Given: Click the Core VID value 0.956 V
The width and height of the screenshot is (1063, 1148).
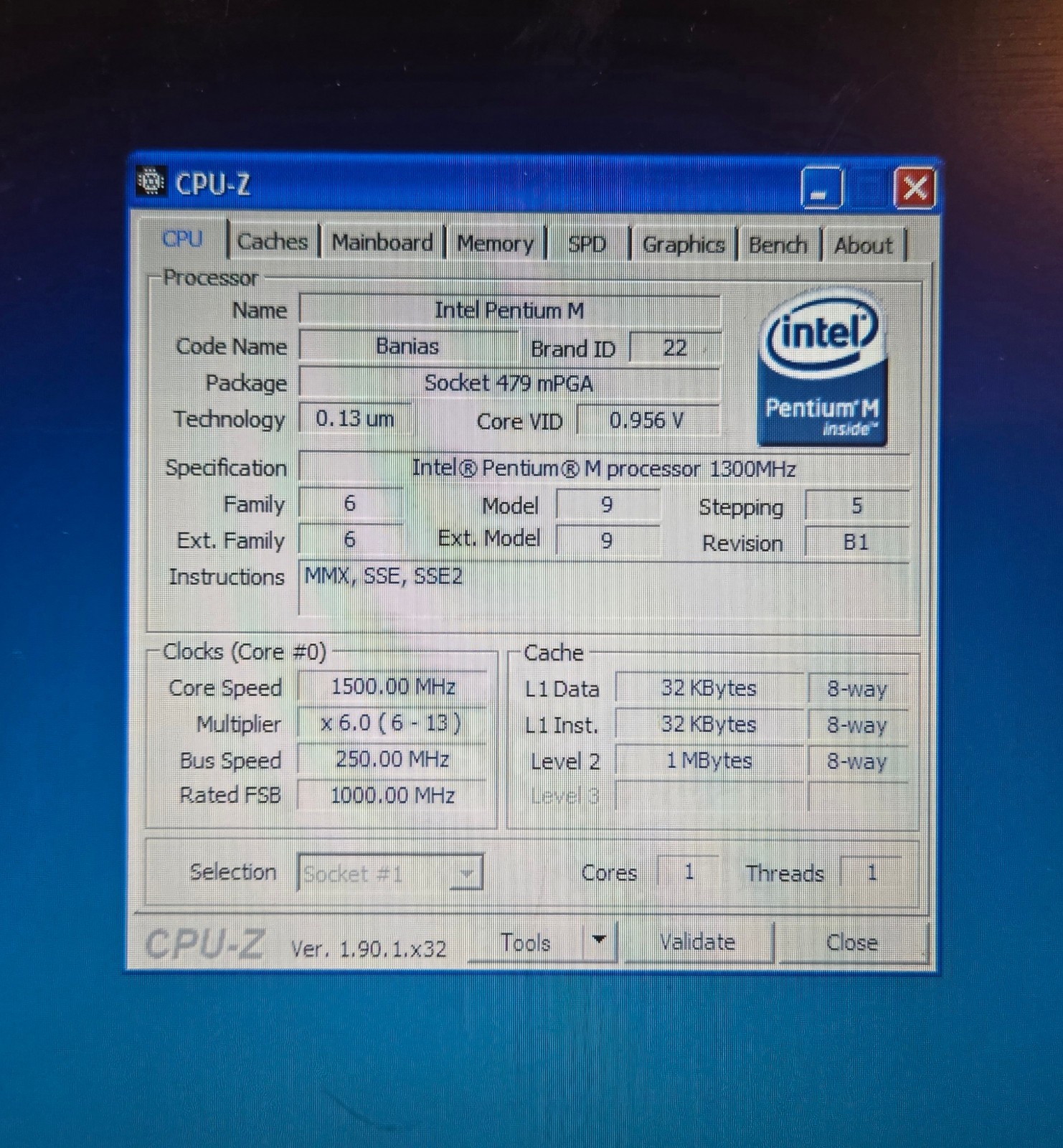Looking at the screenshot, I should point(648,420).
